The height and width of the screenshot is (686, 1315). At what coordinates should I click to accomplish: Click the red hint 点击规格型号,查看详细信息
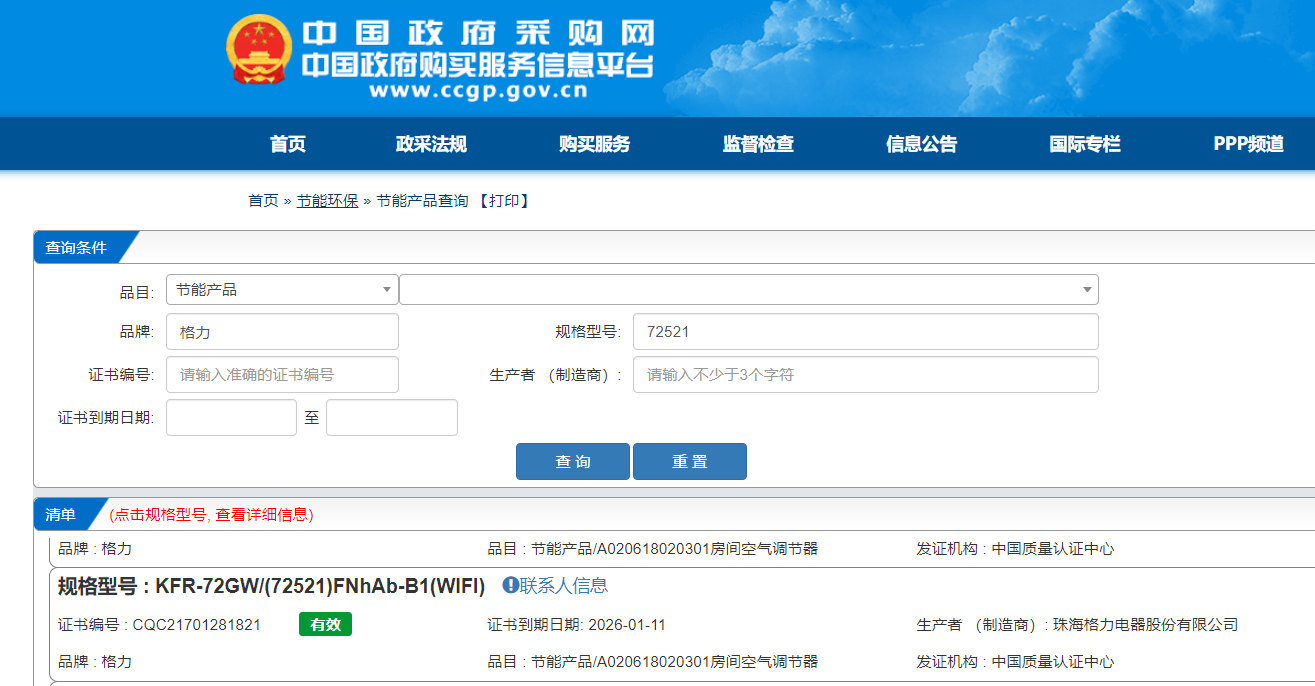pos(211,514)
